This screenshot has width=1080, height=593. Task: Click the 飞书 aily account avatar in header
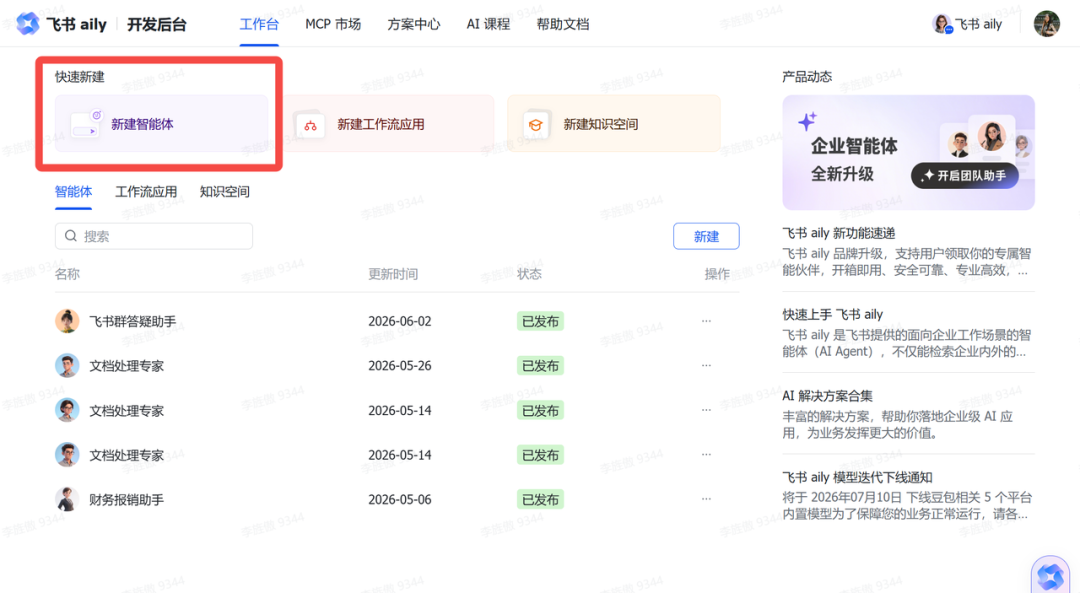[942, 24]
